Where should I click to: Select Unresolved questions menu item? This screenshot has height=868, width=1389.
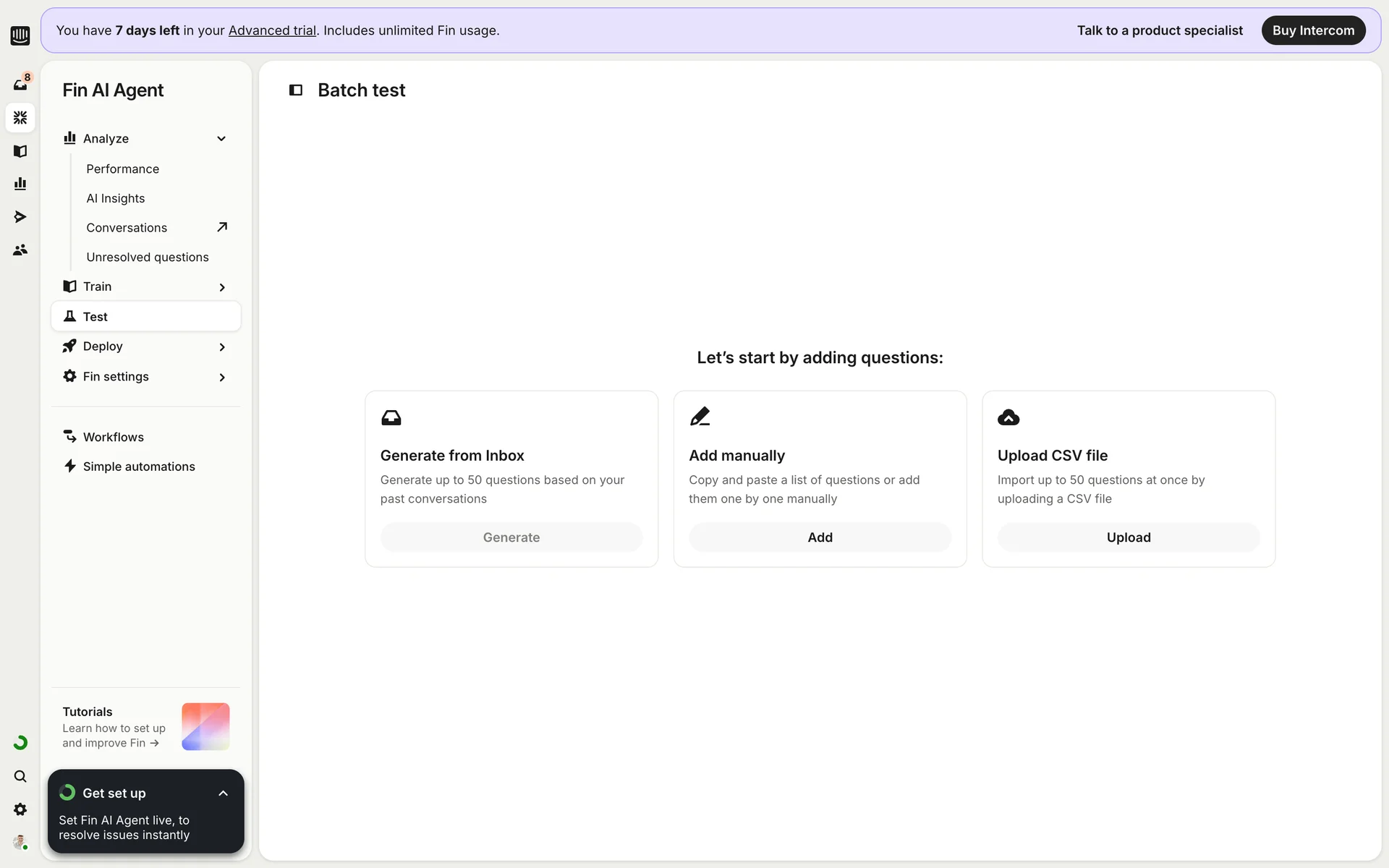[147, 258]
